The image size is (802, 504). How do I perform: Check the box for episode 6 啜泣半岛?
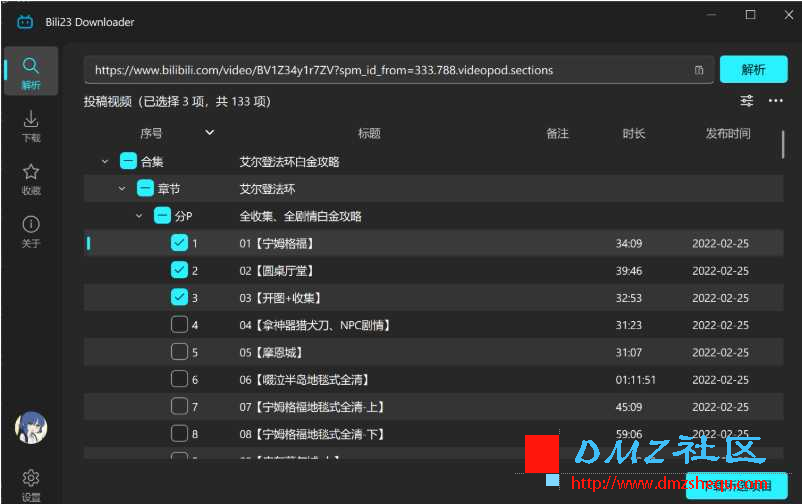[x=179, y=379]
